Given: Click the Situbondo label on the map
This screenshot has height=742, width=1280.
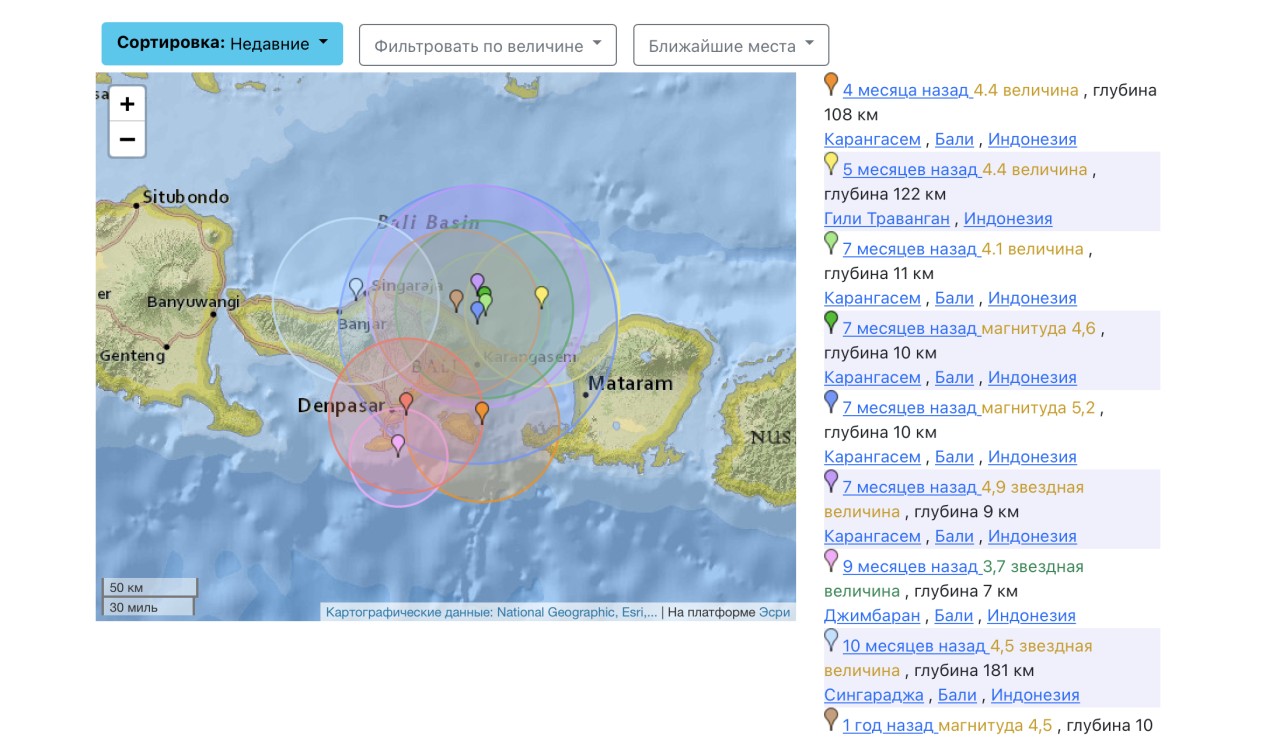Looking at the screenshot, I should (x=186, y=197).
